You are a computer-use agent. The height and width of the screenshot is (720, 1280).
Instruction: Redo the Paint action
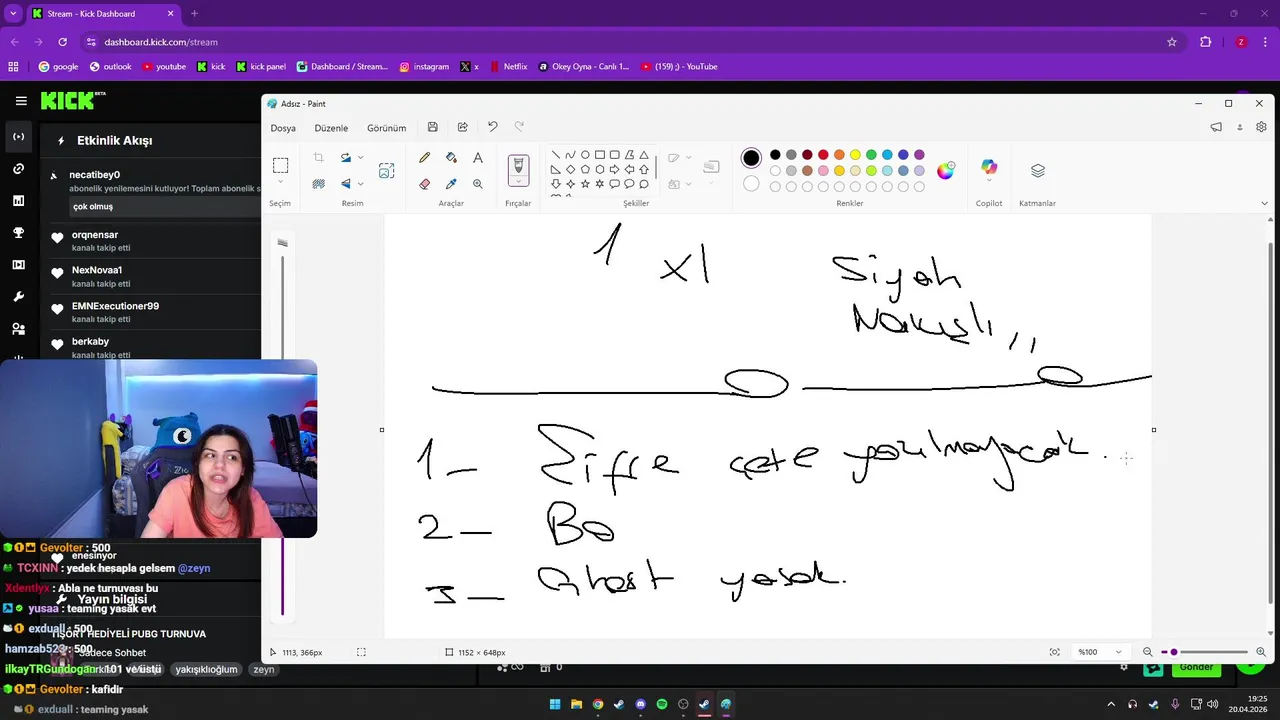point(519,127)
